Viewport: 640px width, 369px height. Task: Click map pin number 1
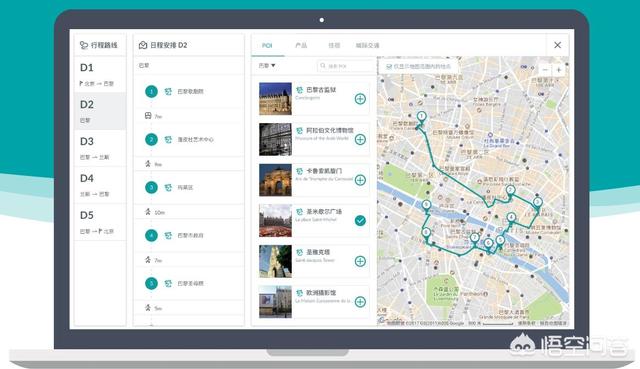coord(421,117)
